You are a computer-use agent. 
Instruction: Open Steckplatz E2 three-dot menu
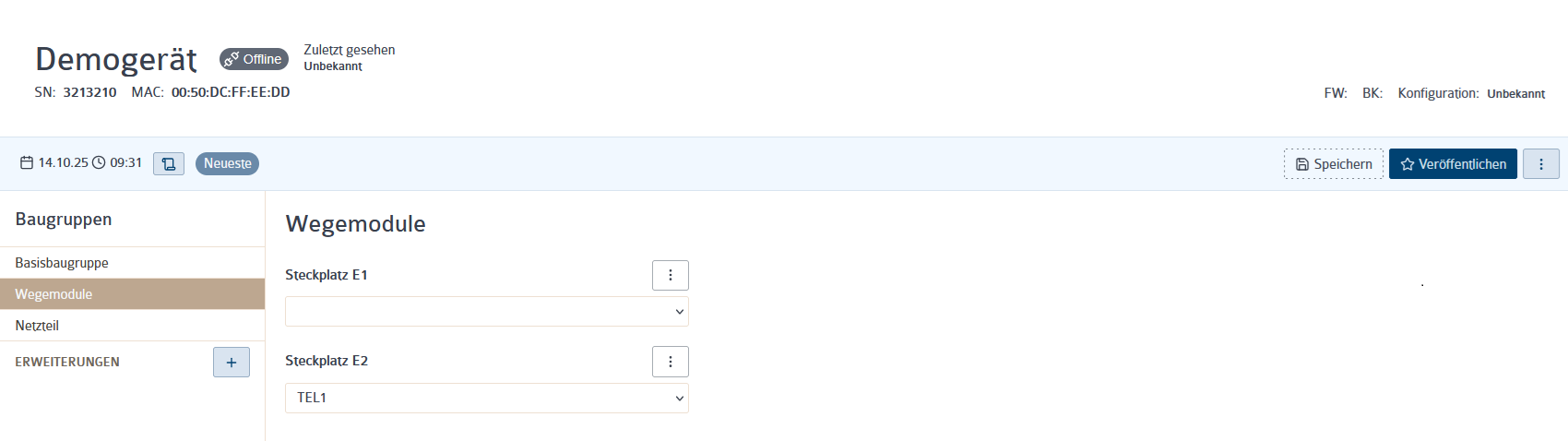[x=671, y=362]
